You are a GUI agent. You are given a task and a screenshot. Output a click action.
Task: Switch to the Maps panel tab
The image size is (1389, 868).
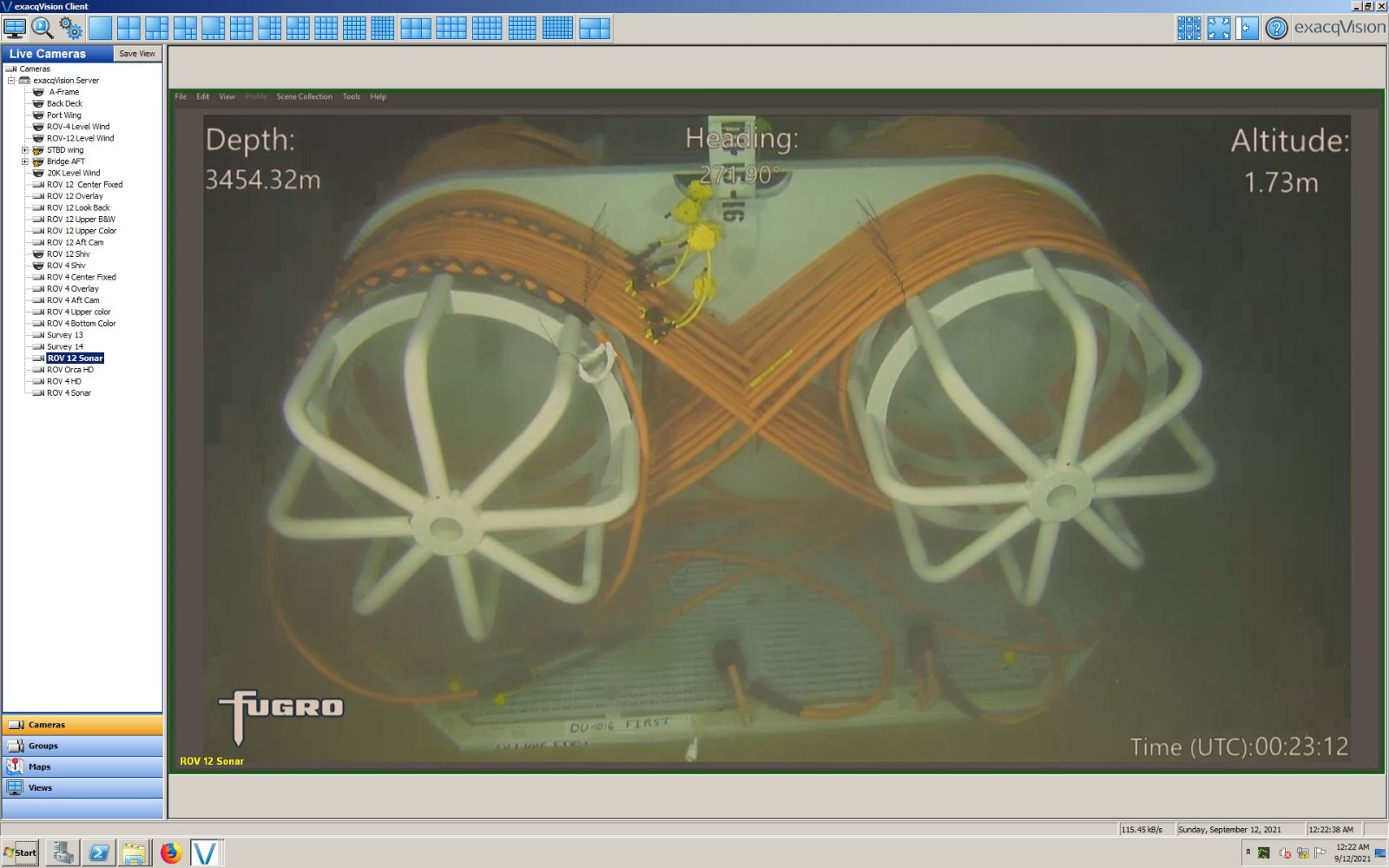(x=82, y=766)
